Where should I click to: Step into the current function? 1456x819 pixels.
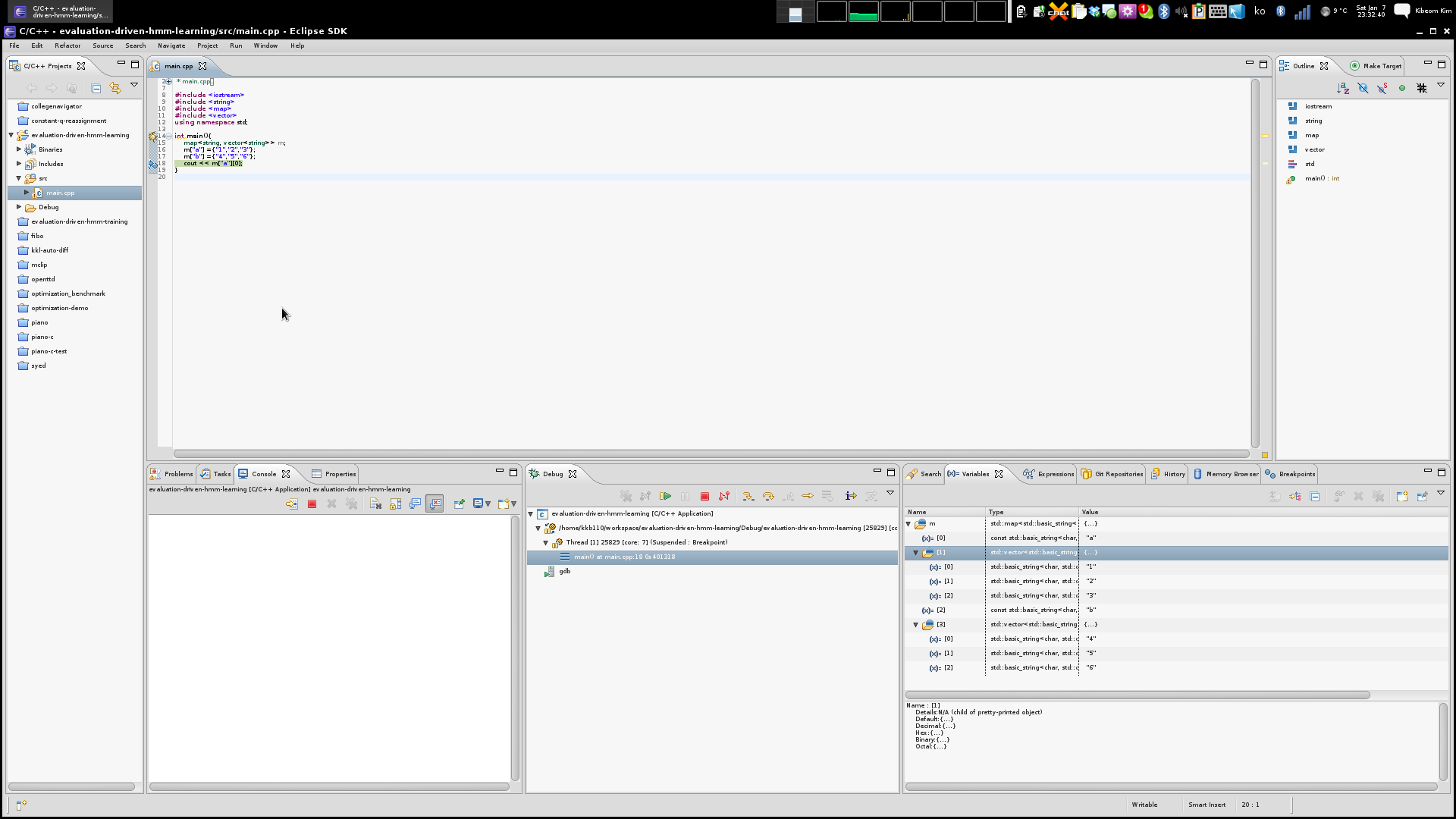pyautogui.click(x=748, y=497)
